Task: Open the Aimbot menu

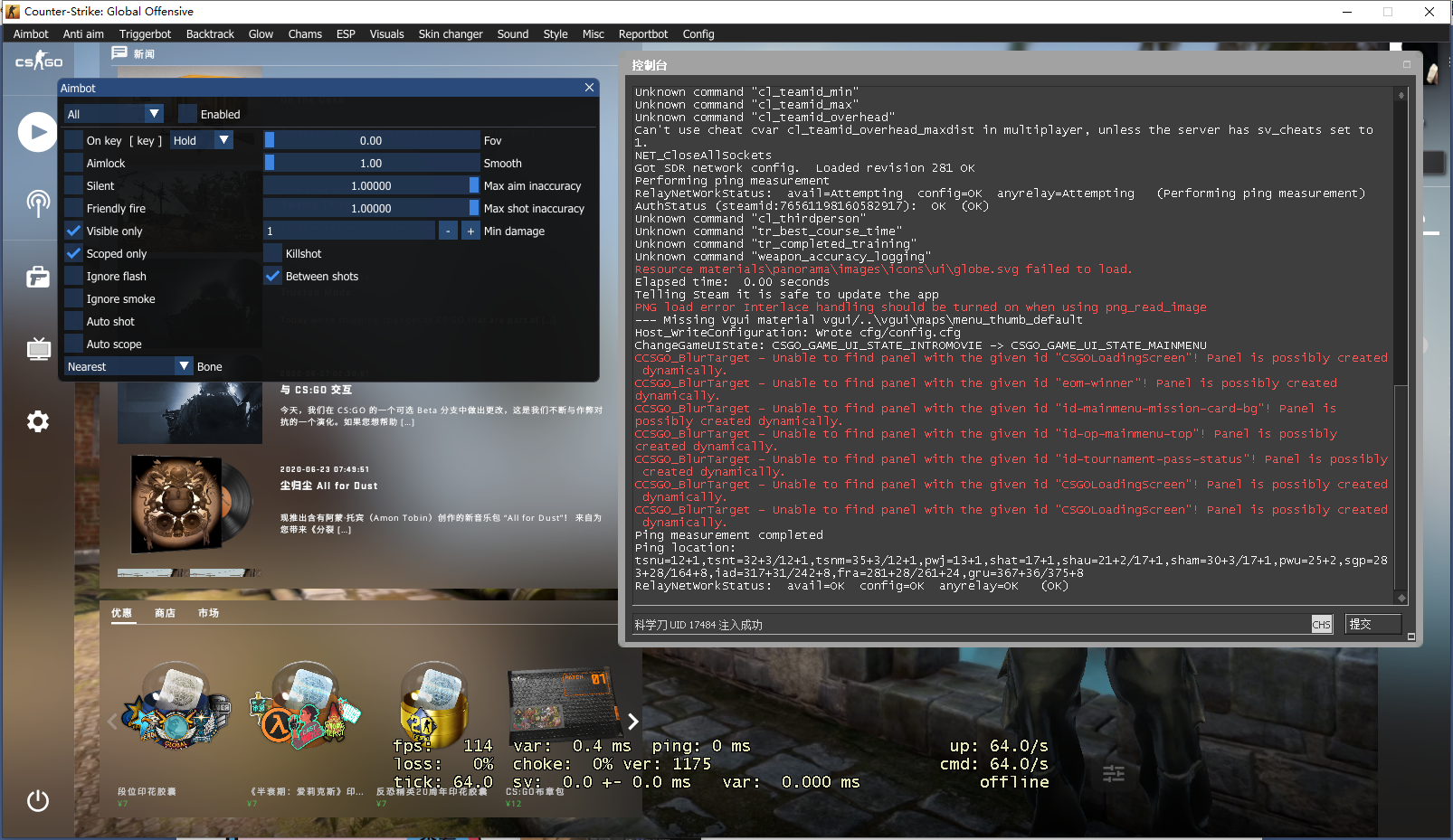Action: 31,34
